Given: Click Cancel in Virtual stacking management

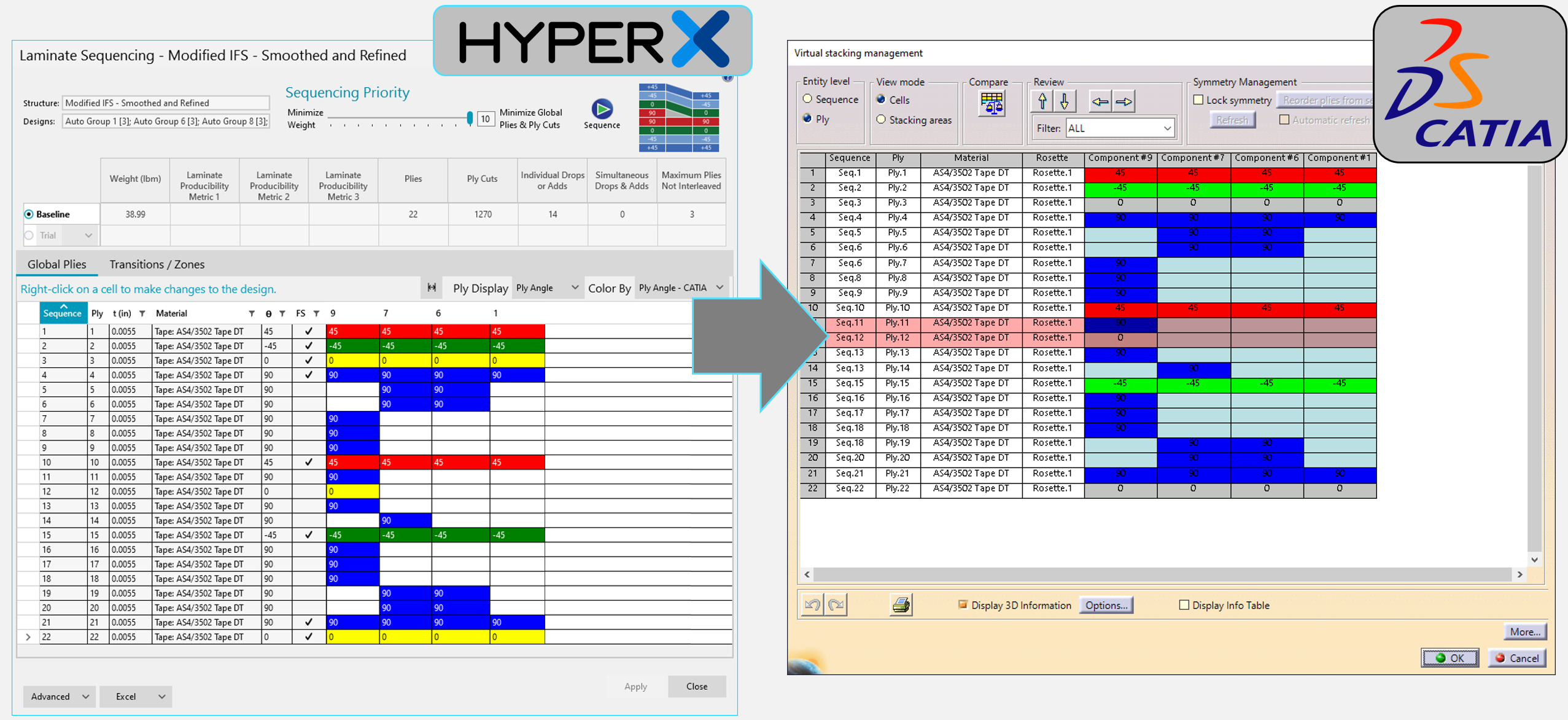Looking at the screenshot, I should coord(1517,658).
